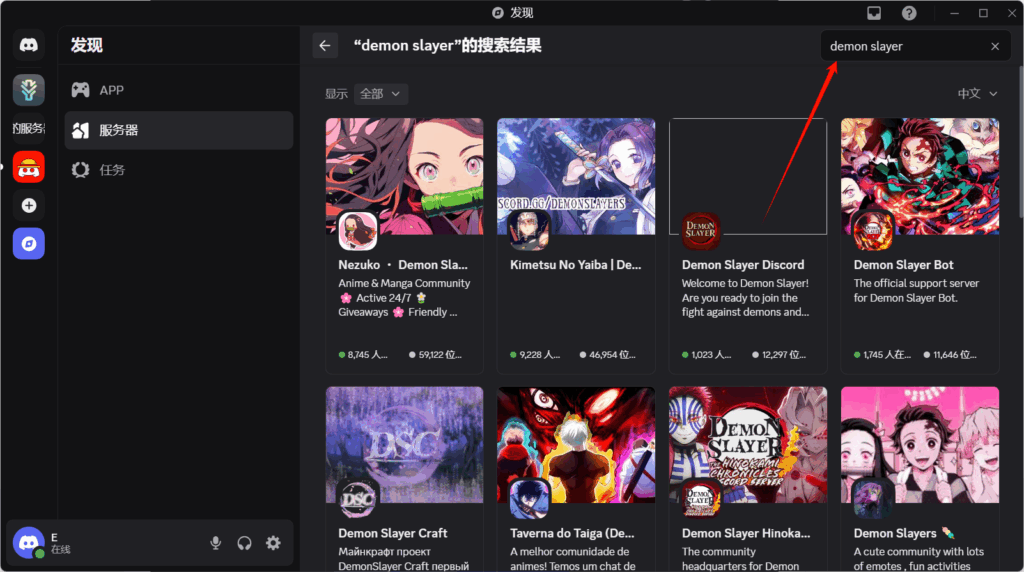Viewport: 1024px width, 572px height.
Task: Open the Kimetsu No Yaiba server banner
Action: [x=576, y=176]
